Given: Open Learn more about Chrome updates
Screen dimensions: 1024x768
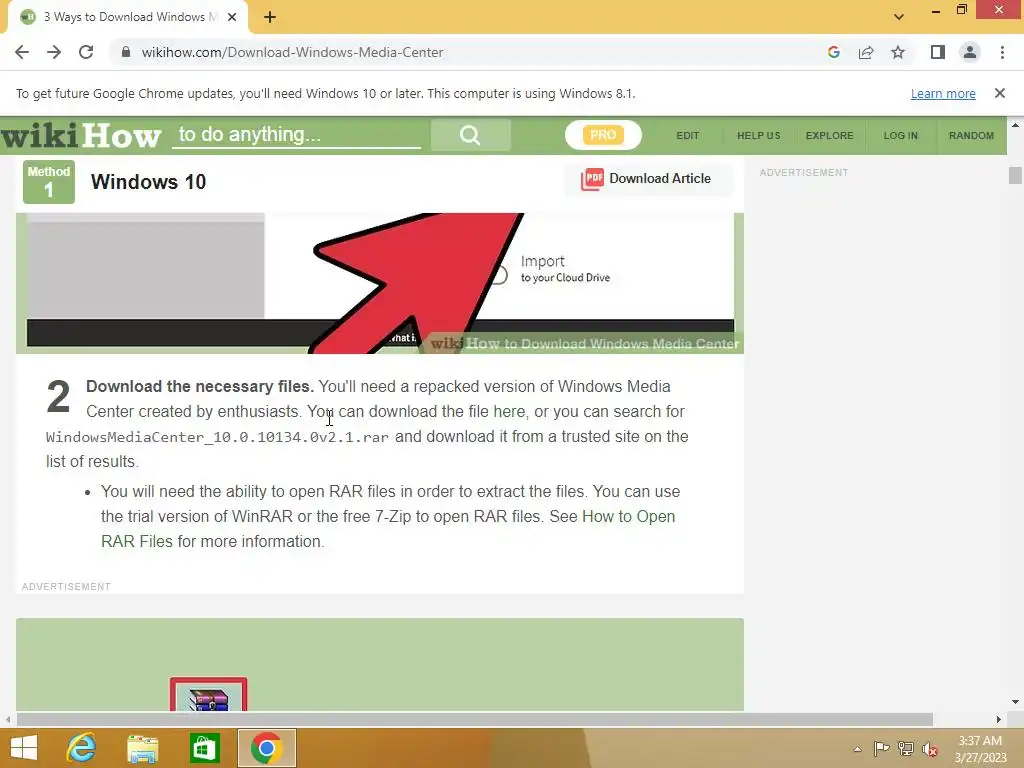Looking at the screenshot, I should click(x=943, y=93).
